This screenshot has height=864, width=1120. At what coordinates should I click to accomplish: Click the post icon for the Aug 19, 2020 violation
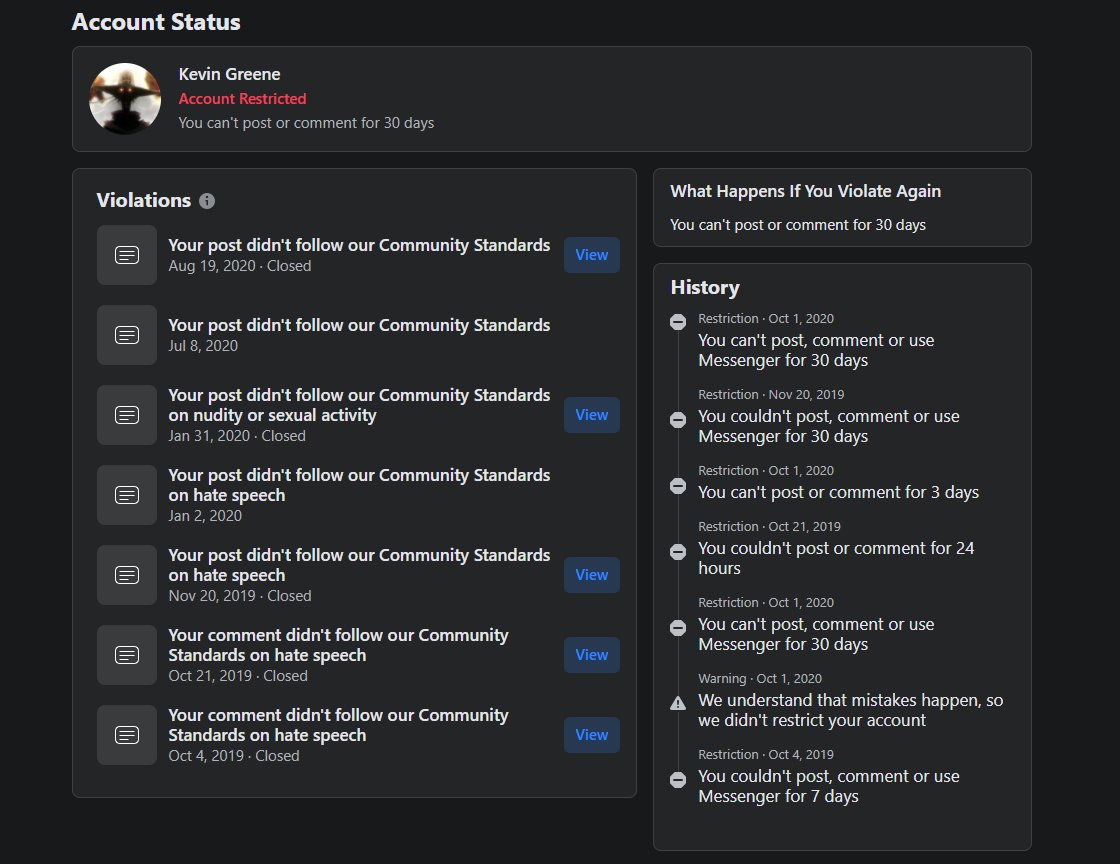click(x=127, y=255)
